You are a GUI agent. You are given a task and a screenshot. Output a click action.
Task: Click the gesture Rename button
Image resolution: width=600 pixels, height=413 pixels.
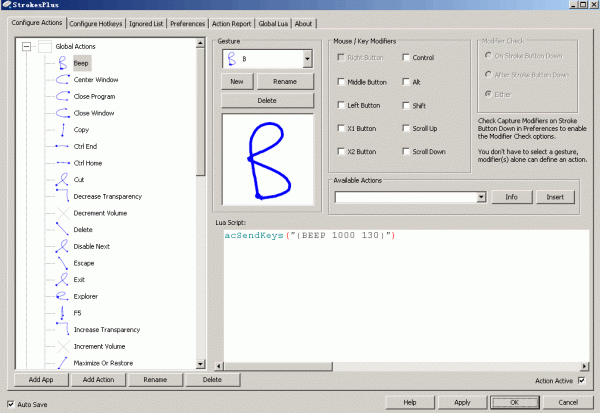point(285,82)
